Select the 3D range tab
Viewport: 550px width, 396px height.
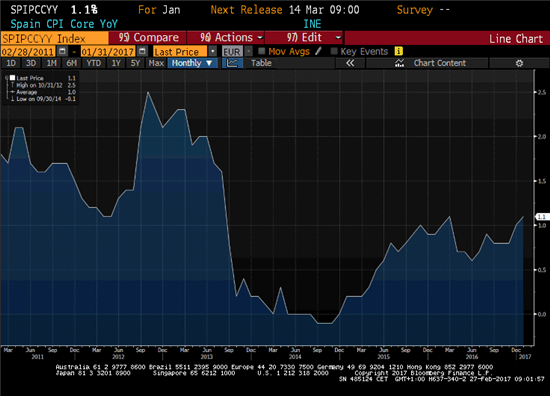(x=31, y=63)
